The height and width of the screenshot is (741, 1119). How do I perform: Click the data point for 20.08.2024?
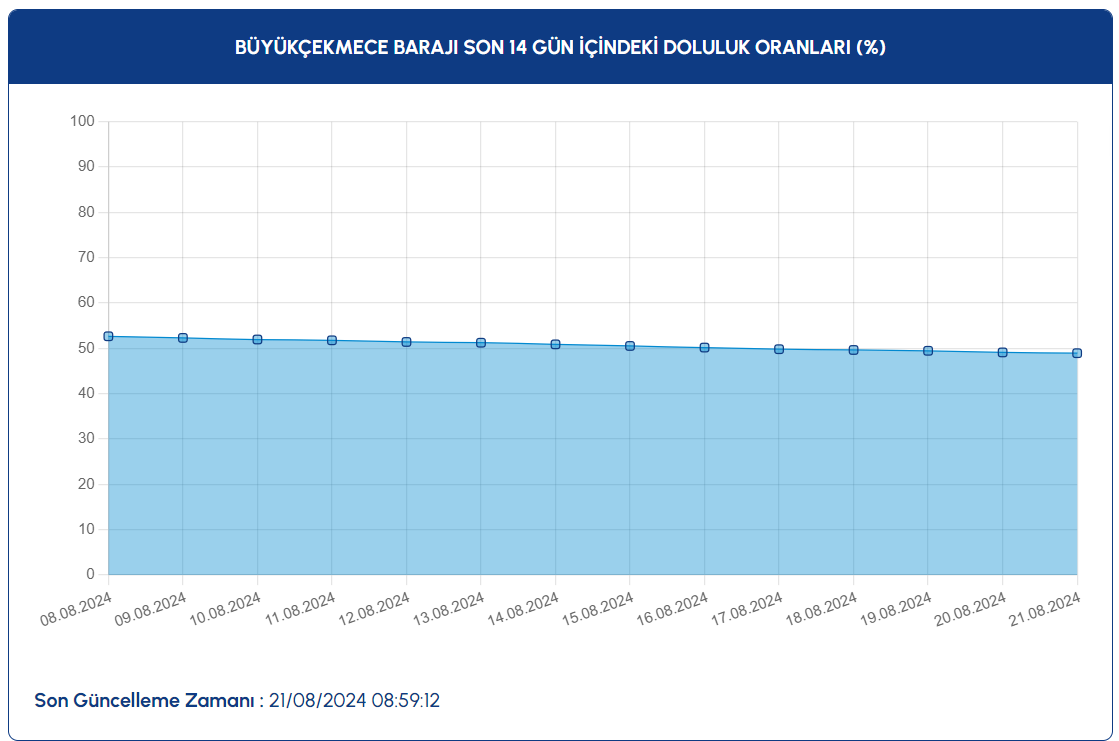[1002, 352]
